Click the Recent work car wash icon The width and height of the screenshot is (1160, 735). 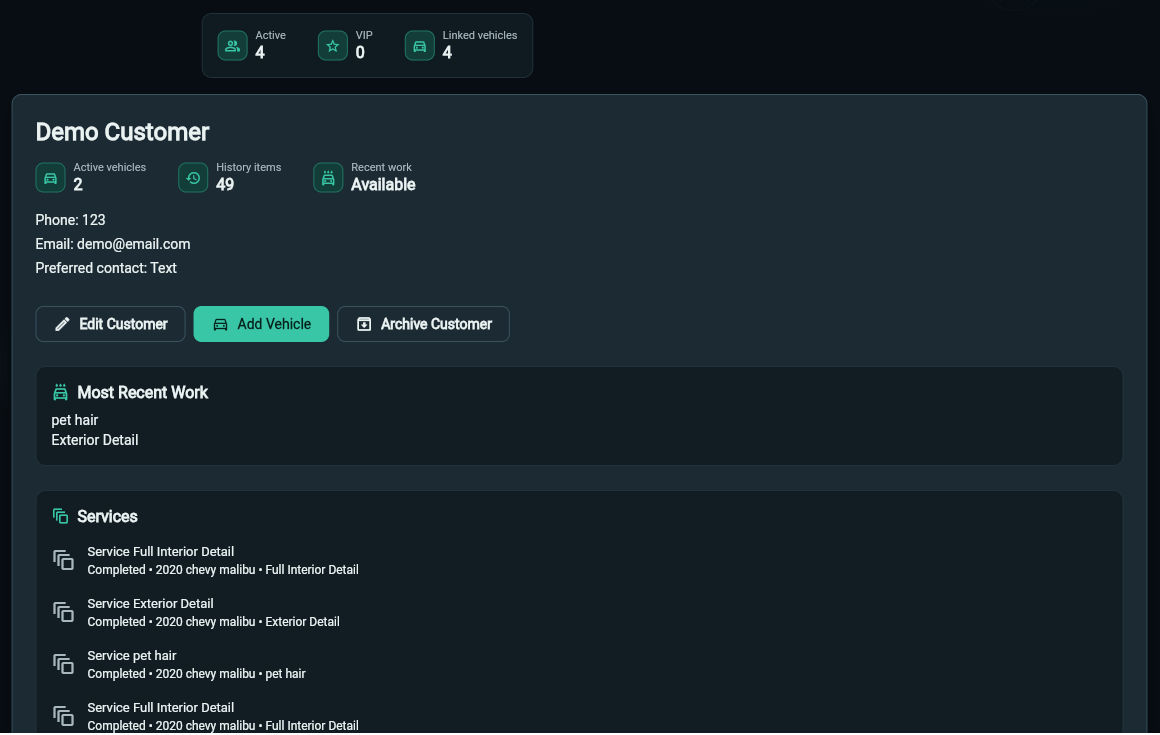pos(328,178)
